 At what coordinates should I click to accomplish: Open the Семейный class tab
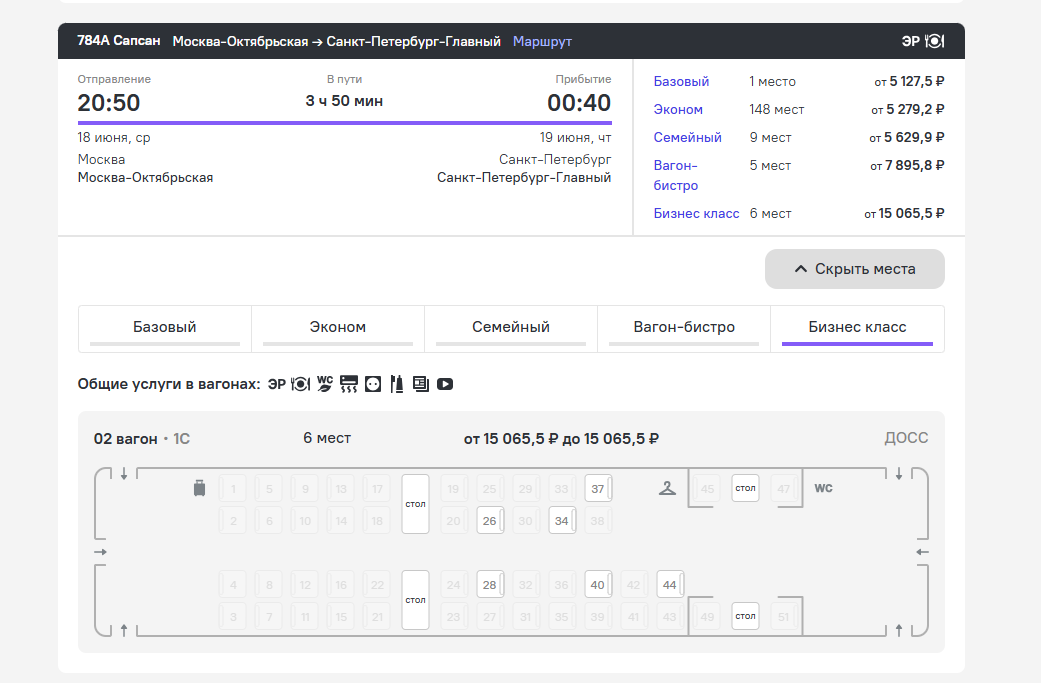pos(511,329)
